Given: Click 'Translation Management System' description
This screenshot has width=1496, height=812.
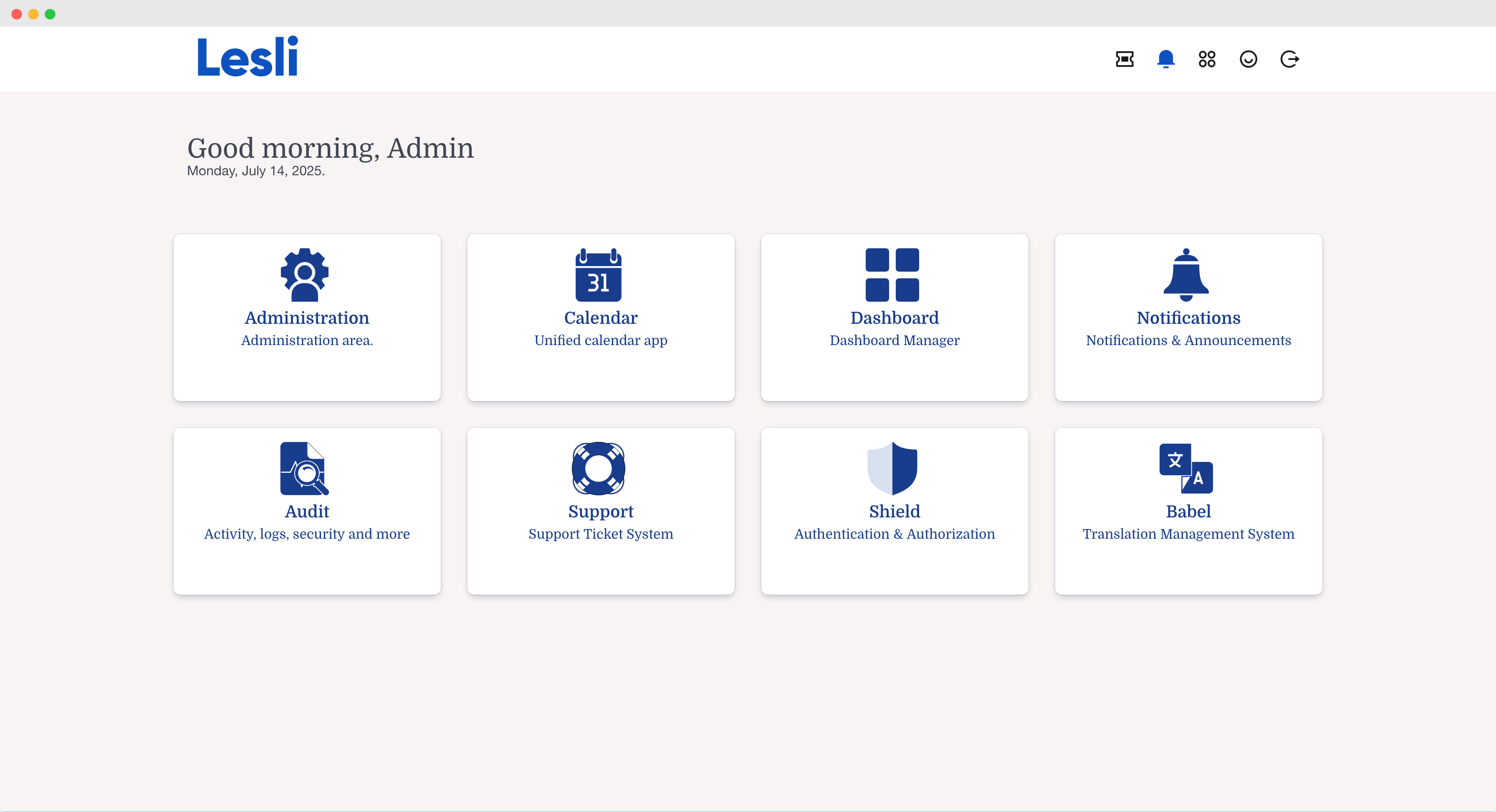Looking at the screenshot, I should click(x=1188, y=534).
